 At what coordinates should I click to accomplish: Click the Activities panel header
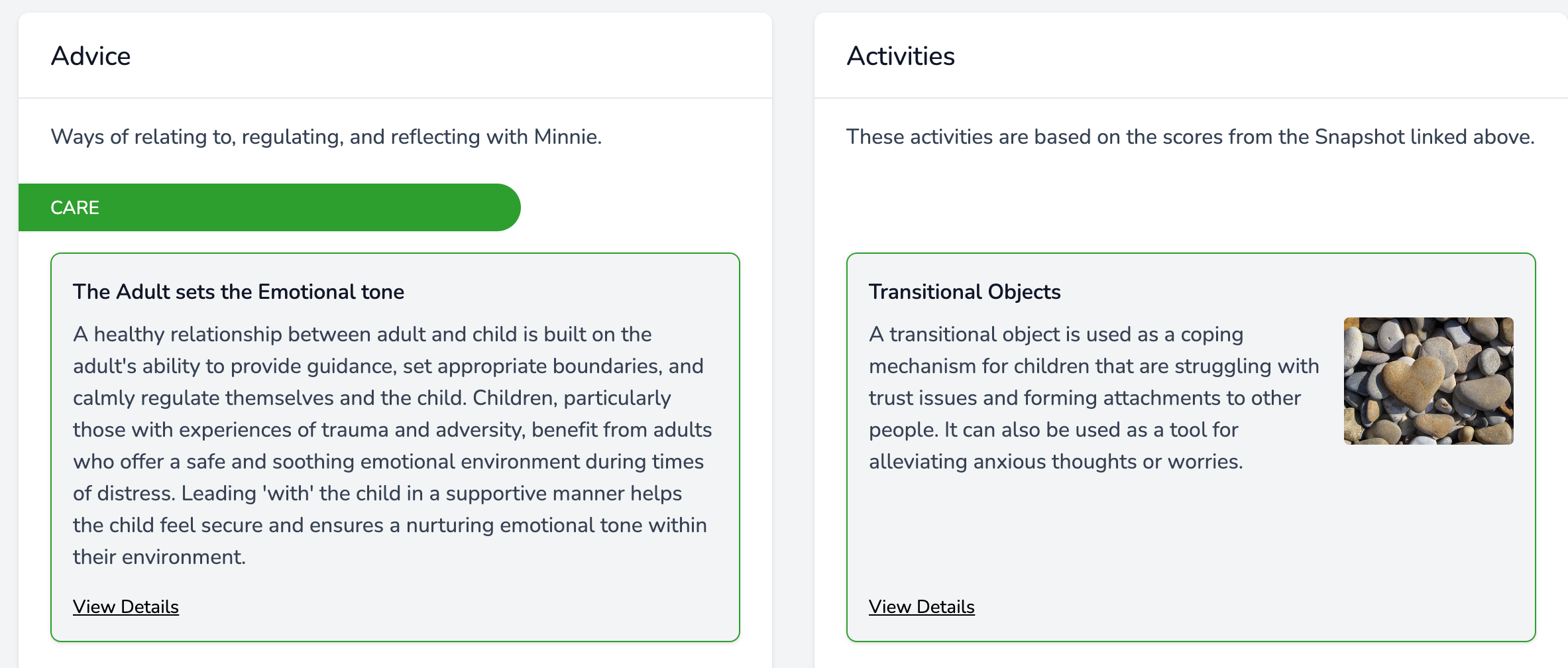tap(901, 56)
